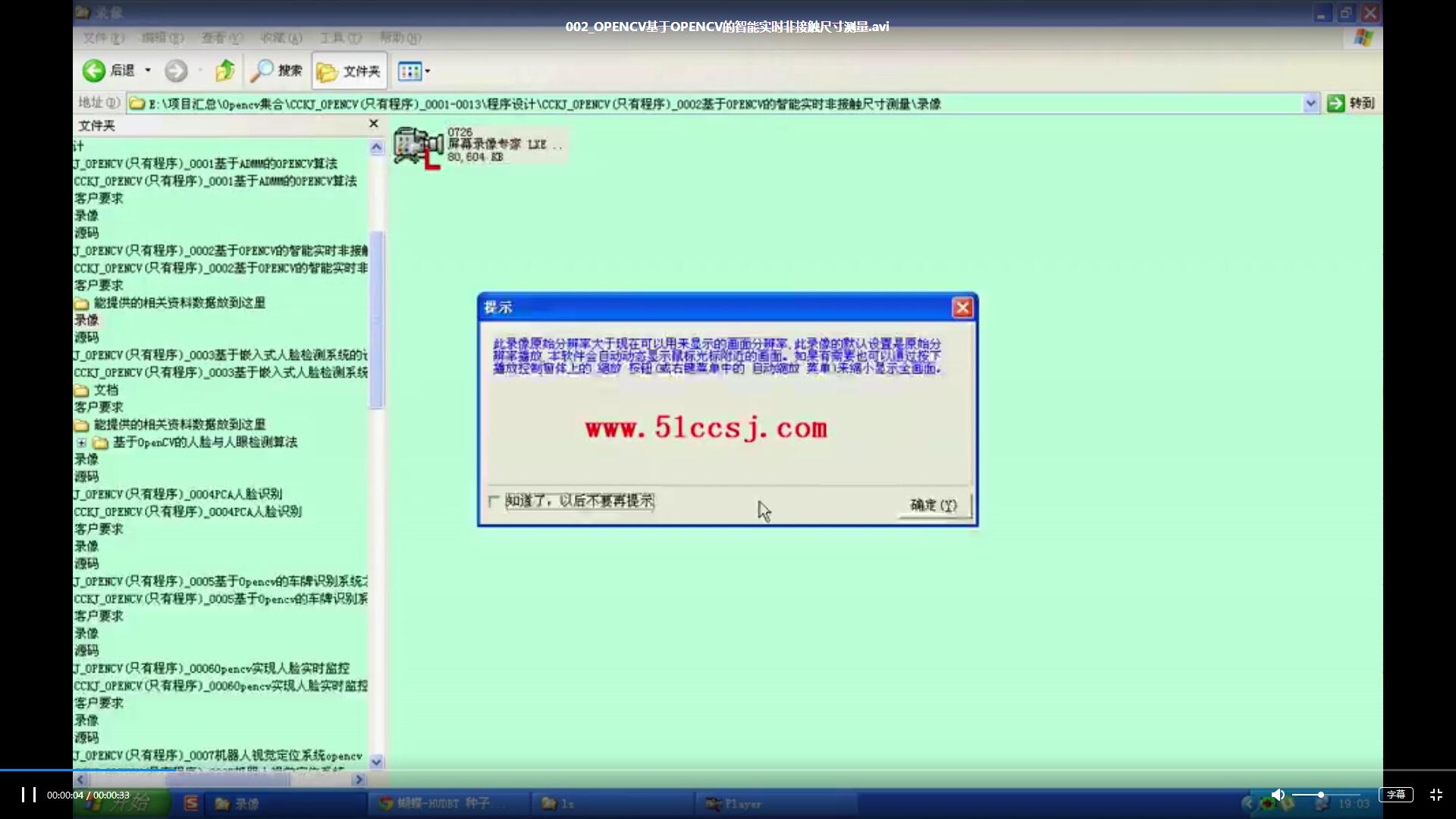Screen dimensions: 1456x819
Task: Switch to 蝴蝶-HUDBT 种子 taskbar window
Action: [x=447, y=804]
